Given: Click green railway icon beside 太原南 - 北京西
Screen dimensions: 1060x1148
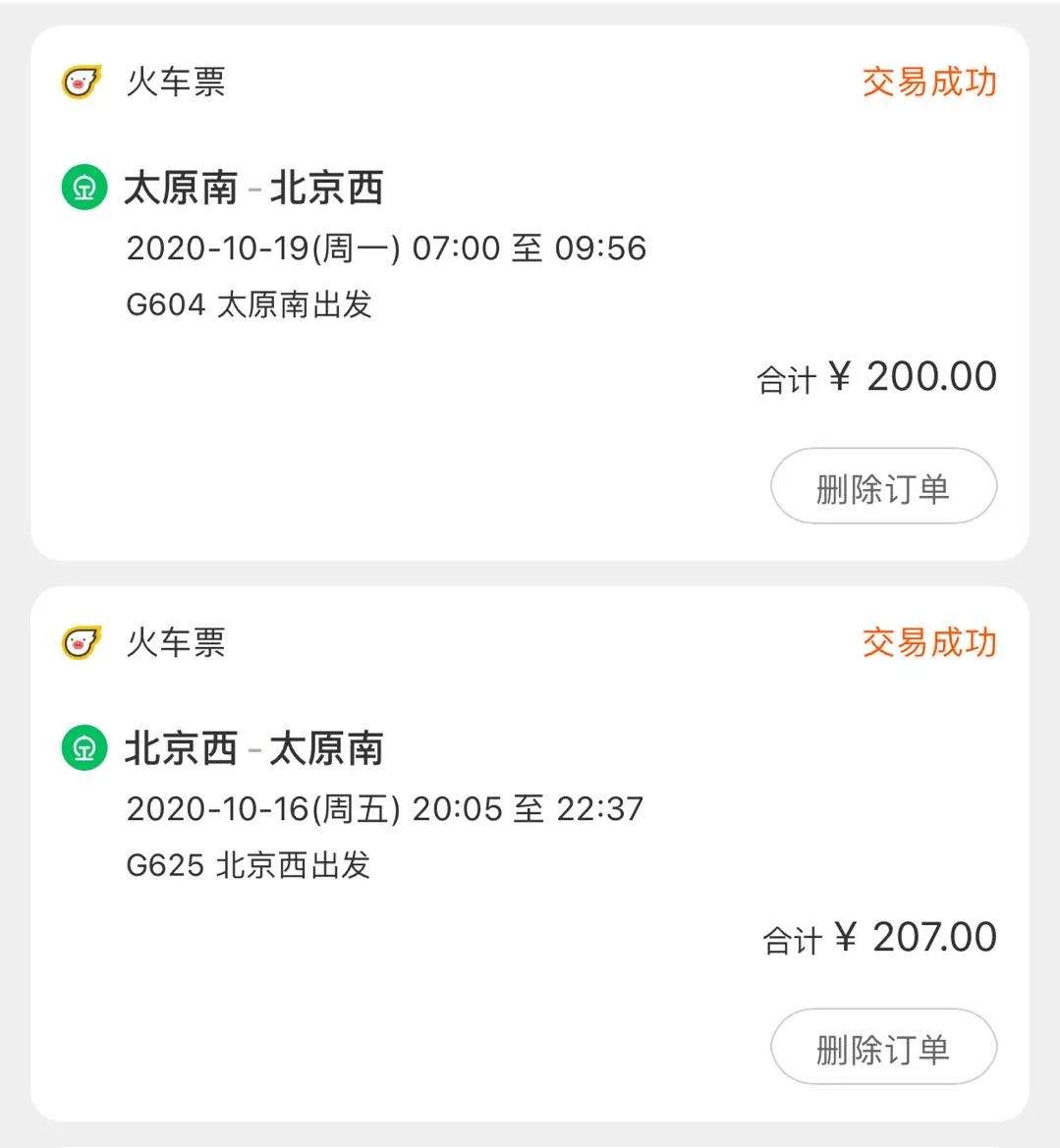Looking at the screenshot, I should click(84, 188).
